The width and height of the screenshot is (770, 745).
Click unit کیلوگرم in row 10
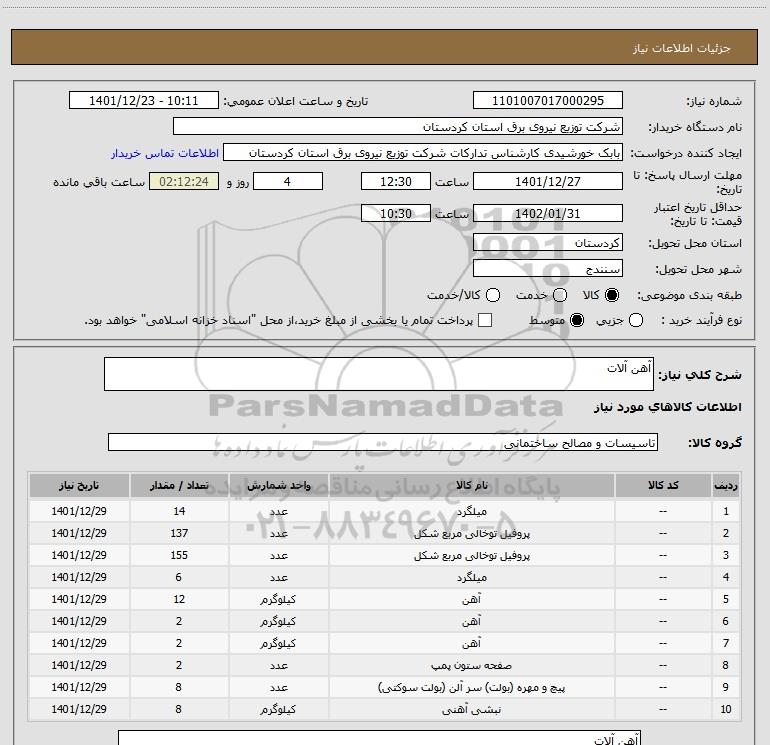tap(278, 709)
